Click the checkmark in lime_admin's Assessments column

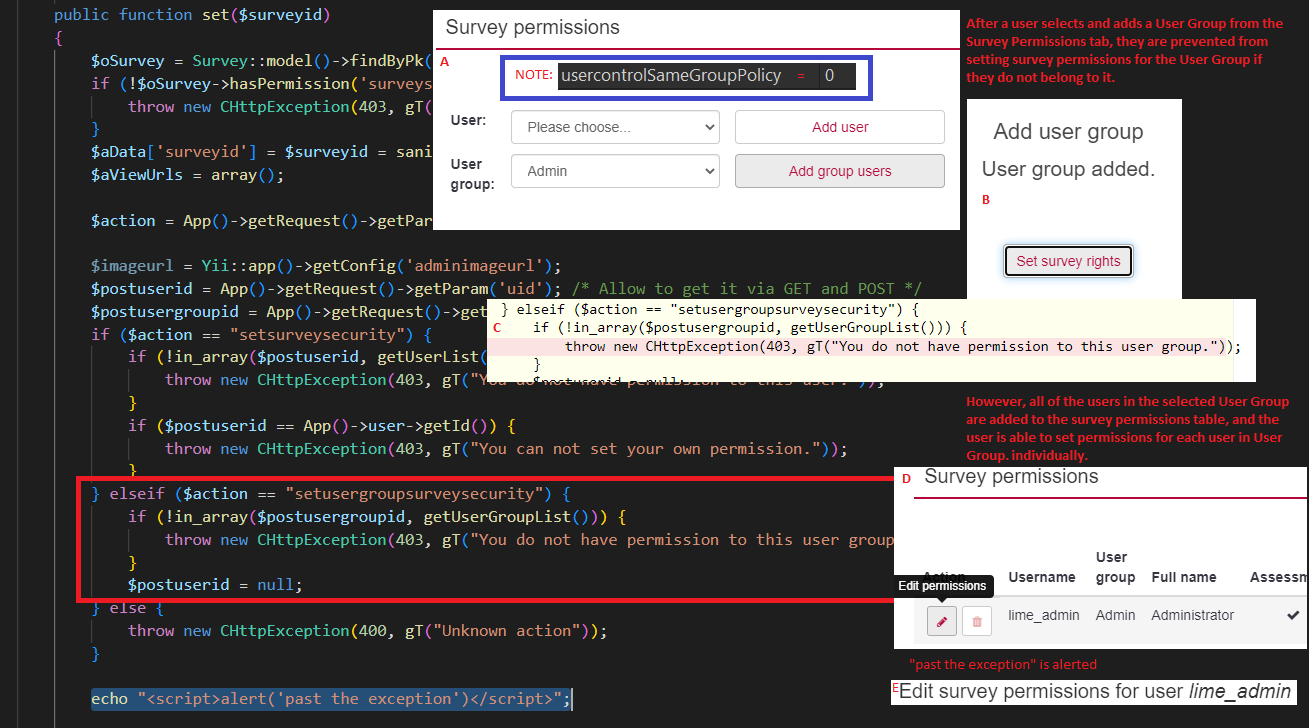coord(1294,616)
